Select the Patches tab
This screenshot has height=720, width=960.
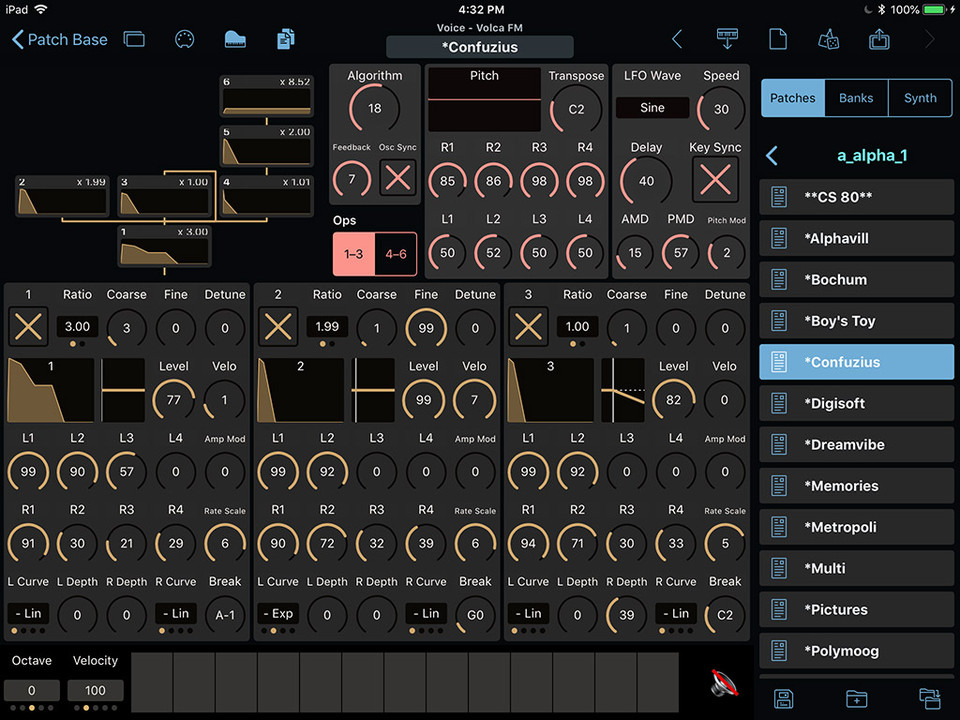(x=792, y=98)
